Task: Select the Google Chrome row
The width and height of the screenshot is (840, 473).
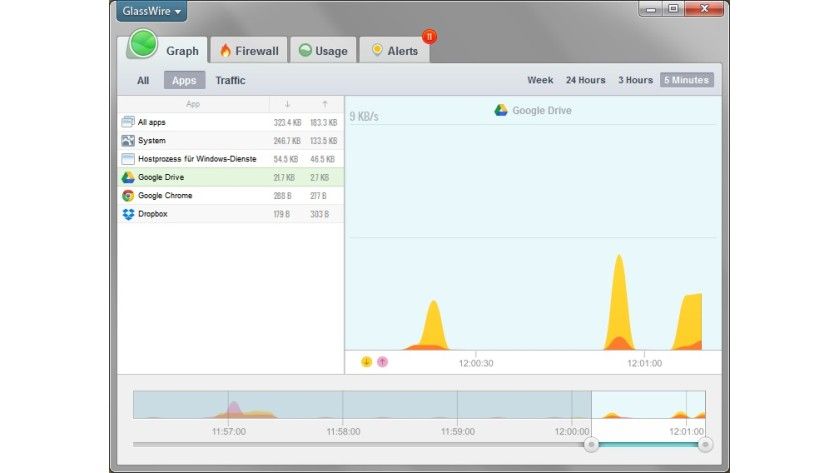Action: (230, 196)
